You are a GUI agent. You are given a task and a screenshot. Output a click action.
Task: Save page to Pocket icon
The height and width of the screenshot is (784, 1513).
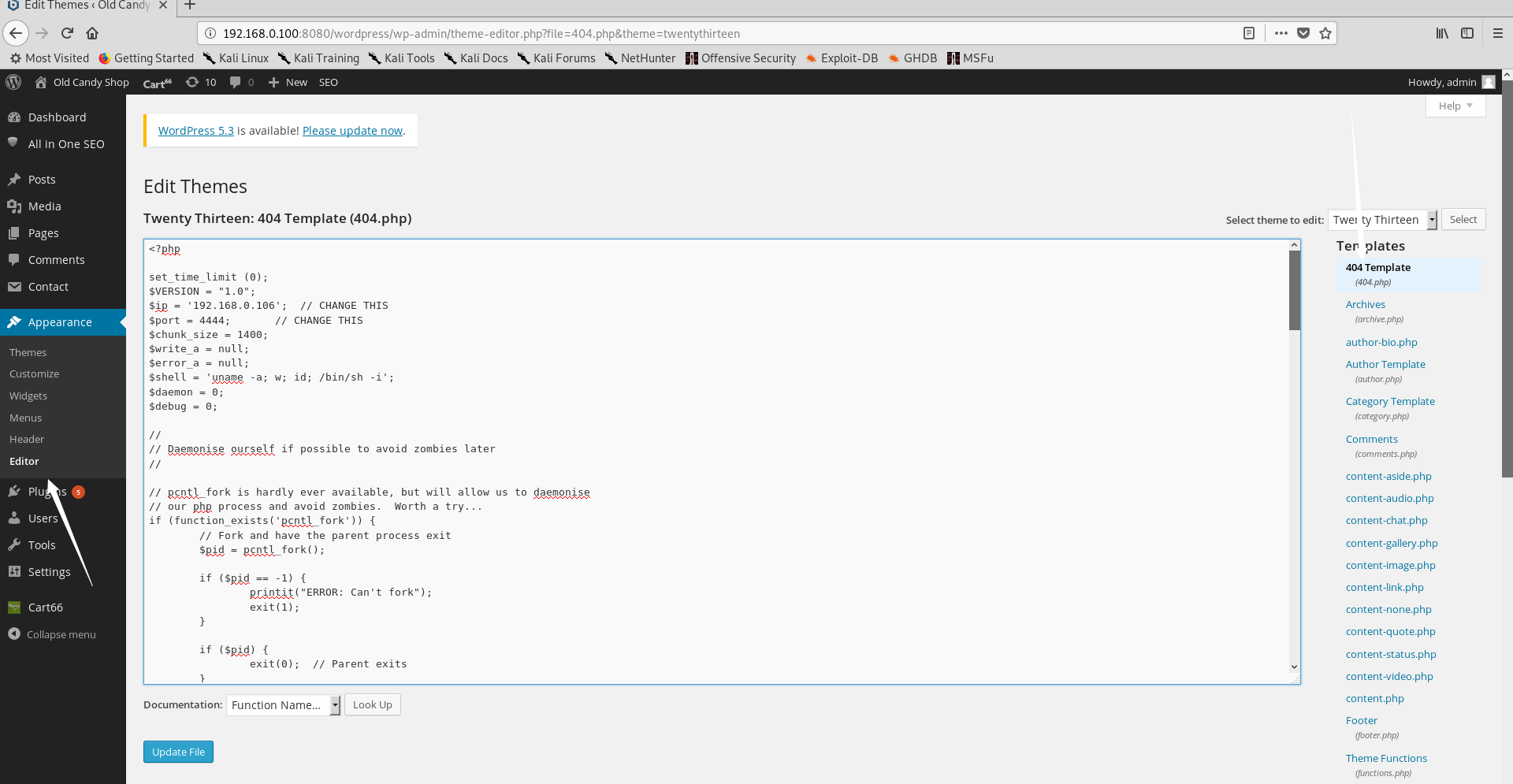tap(1303, 33)
